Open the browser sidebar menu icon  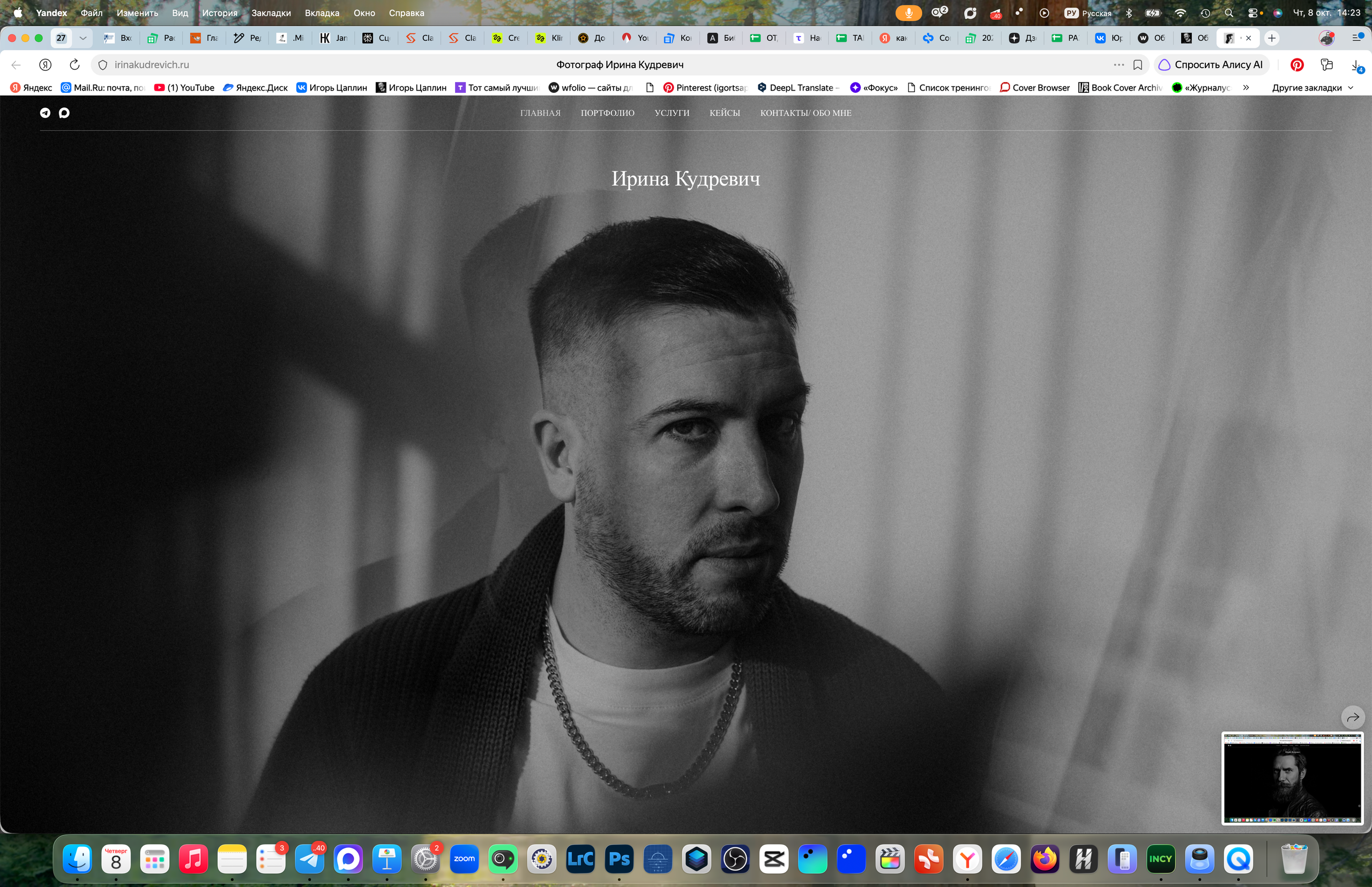[x=1358, y=38]
